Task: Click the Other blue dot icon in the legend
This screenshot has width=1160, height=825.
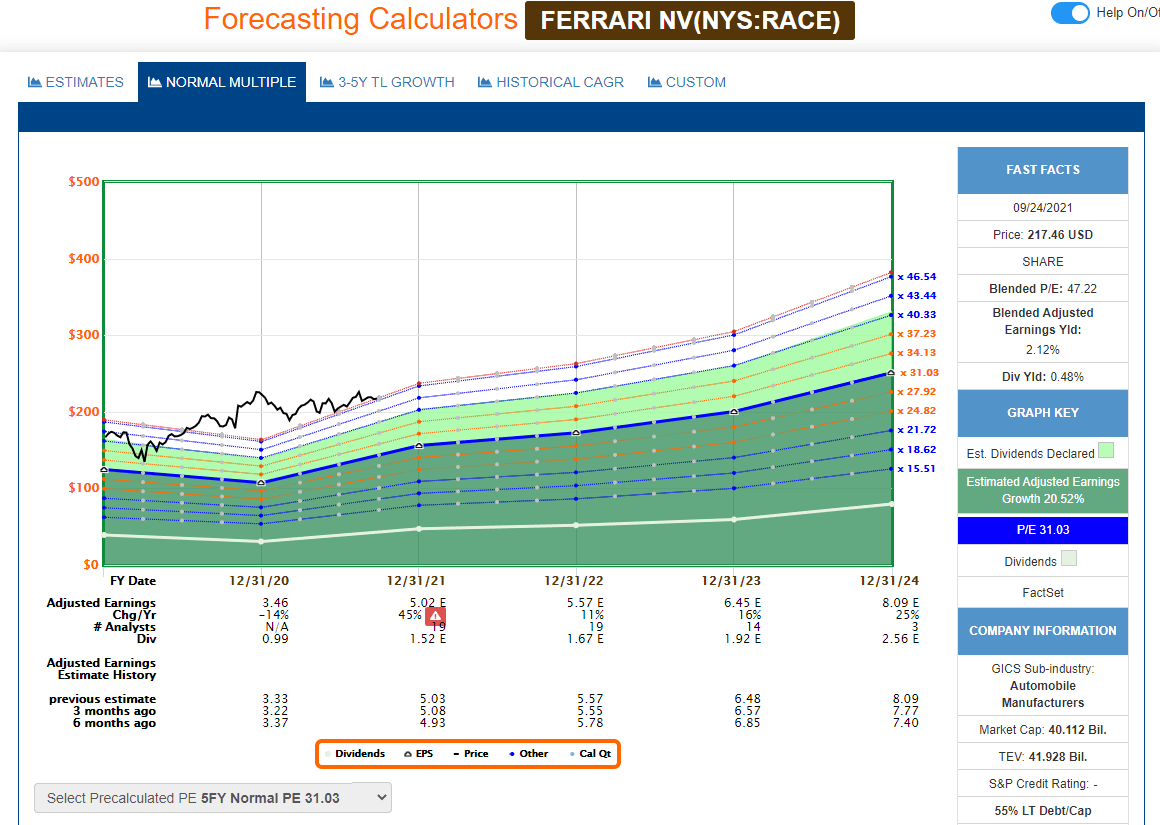Action: coord(512,754)
